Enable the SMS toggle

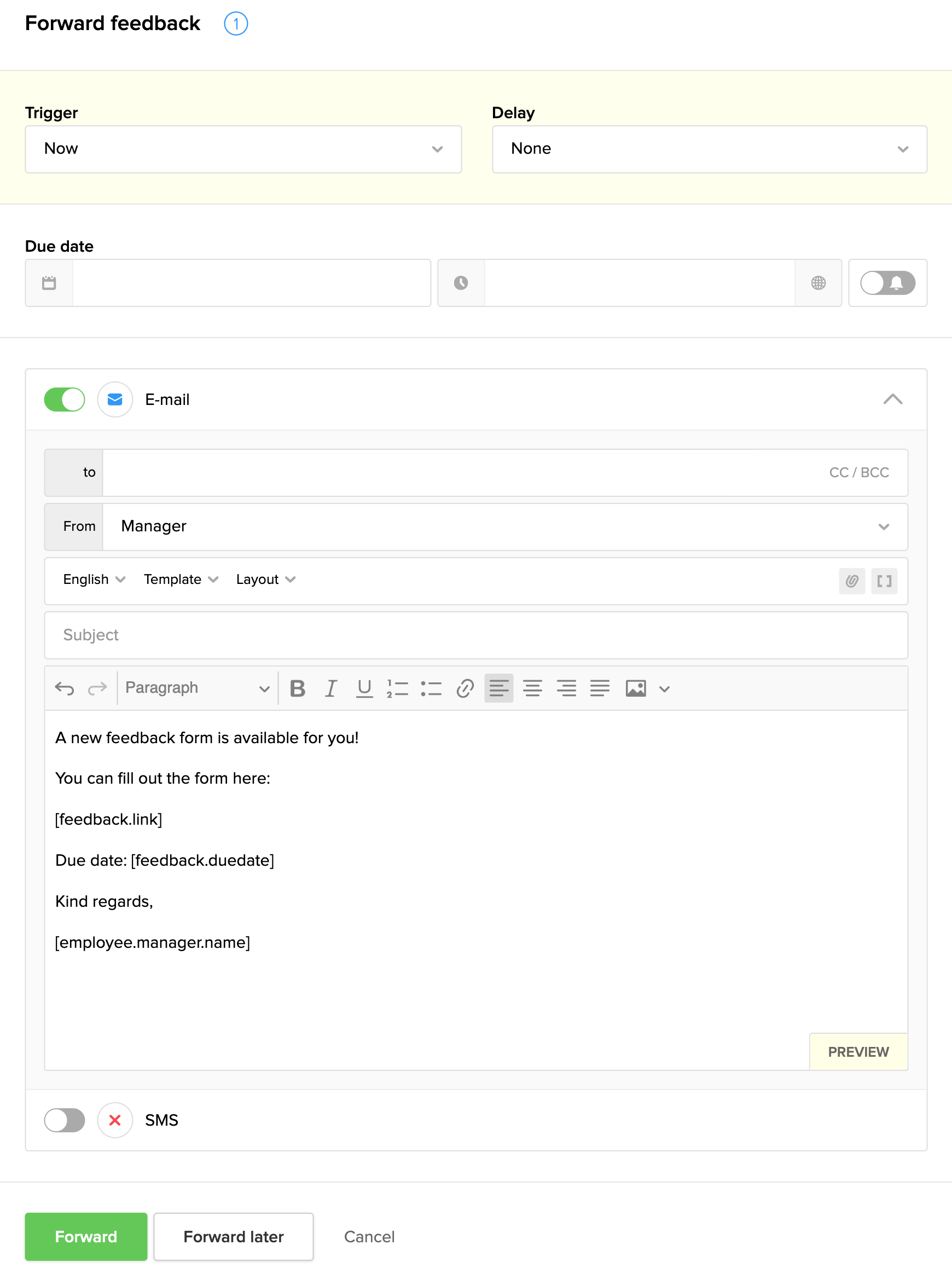[x=65, y=1120]
